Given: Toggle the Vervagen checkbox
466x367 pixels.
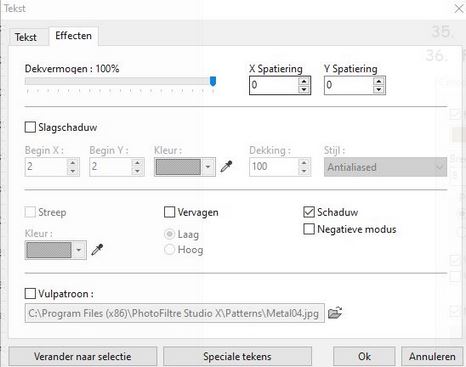Looking at the screenshot, I should (170, 212).
